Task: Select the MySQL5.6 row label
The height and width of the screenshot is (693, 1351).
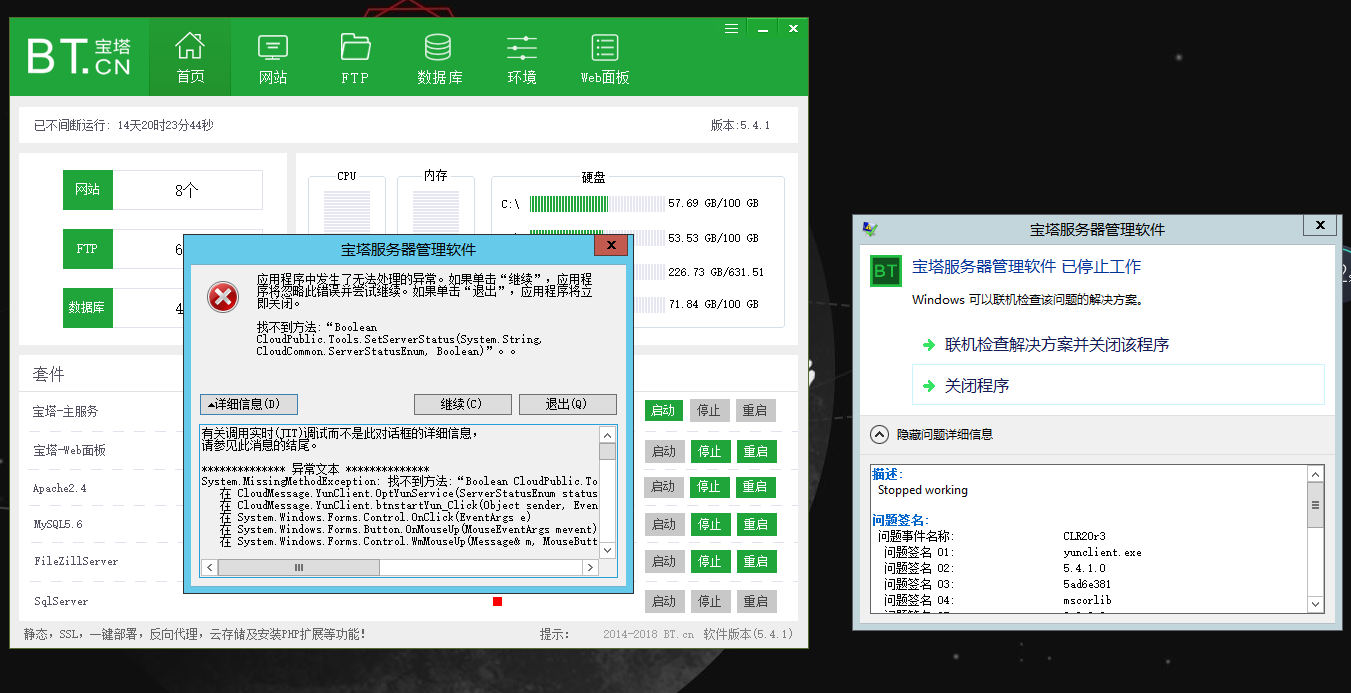Action: click(58, 524)
